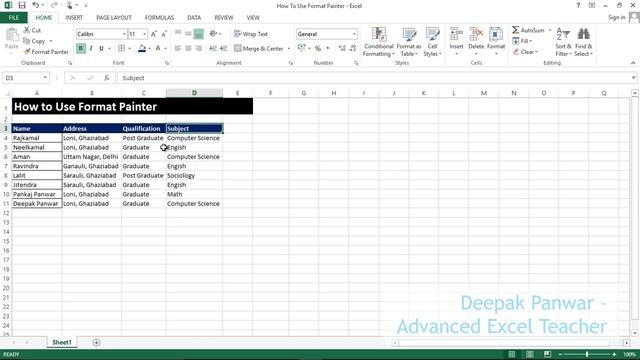The height and width of the screenshot is (360, 640).
Task: Open Sort & Filter dropdown
Action: [x=563, y=41]
